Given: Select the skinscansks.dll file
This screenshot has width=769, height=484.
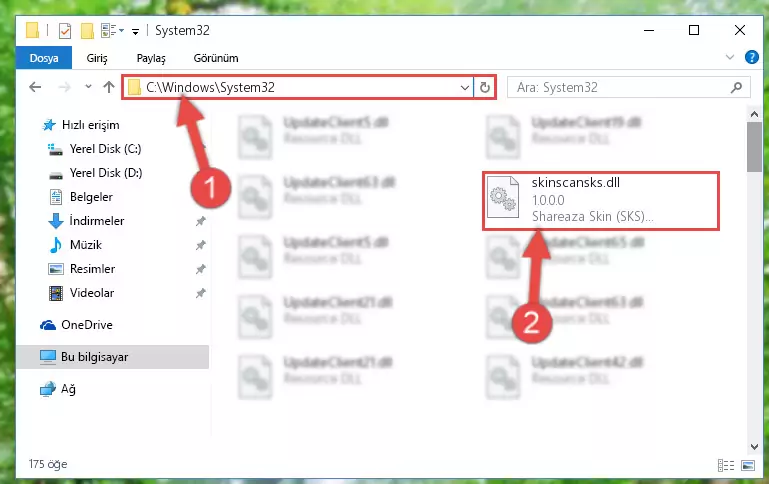Looking at the screenshot, I should [x=601, y=201].
